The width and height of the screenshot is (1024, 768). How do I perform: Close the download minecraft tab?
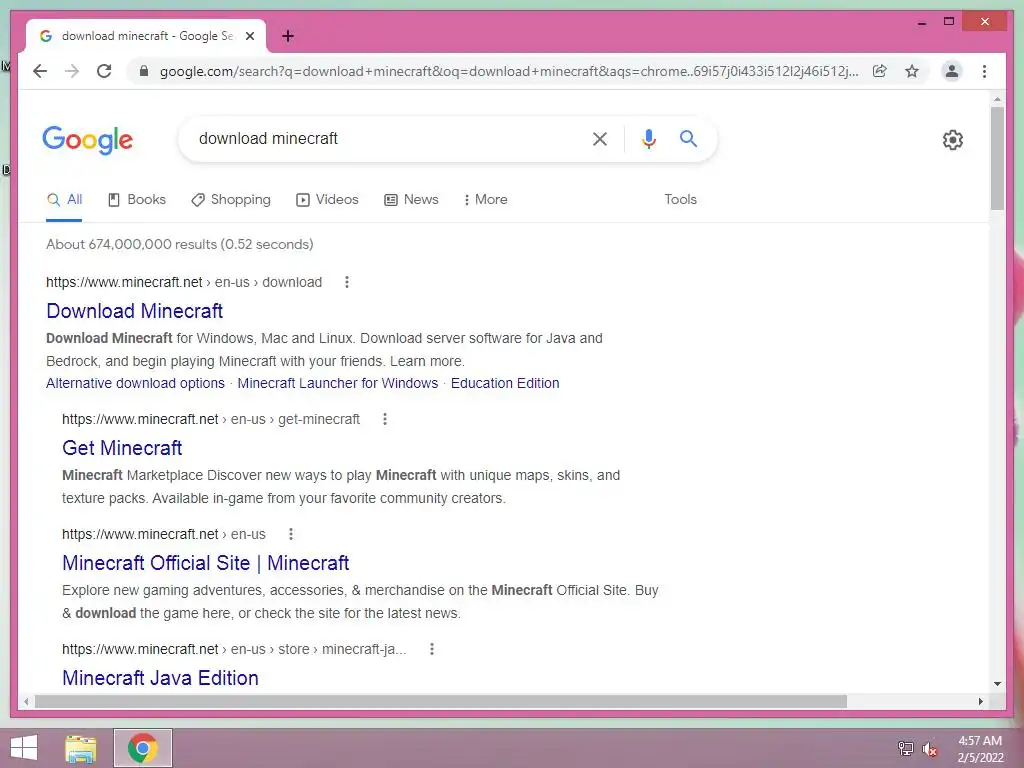click(x=249, y=36)
